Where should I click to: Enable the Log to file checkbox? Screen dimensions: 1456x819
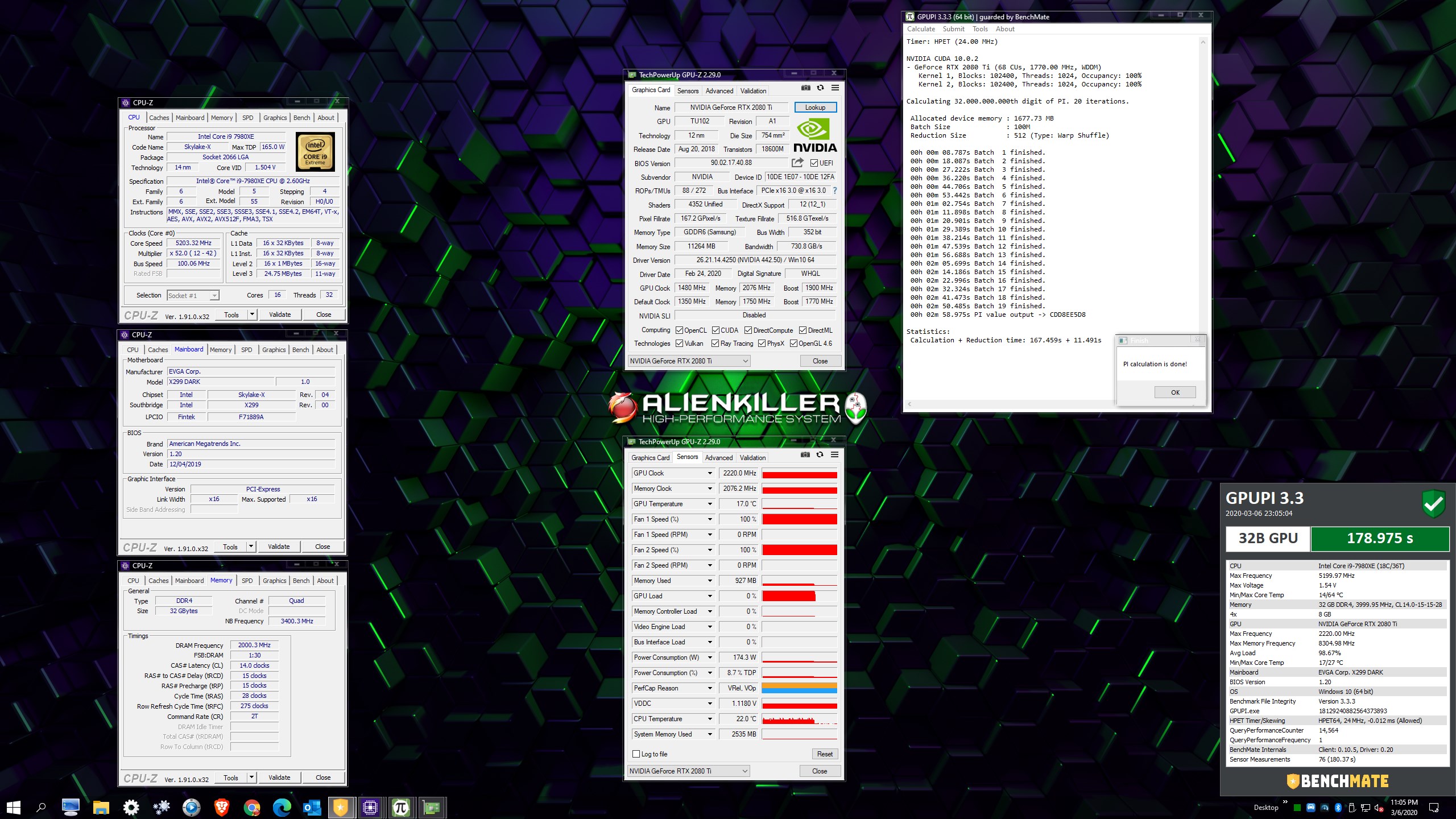tap(636, 754)
